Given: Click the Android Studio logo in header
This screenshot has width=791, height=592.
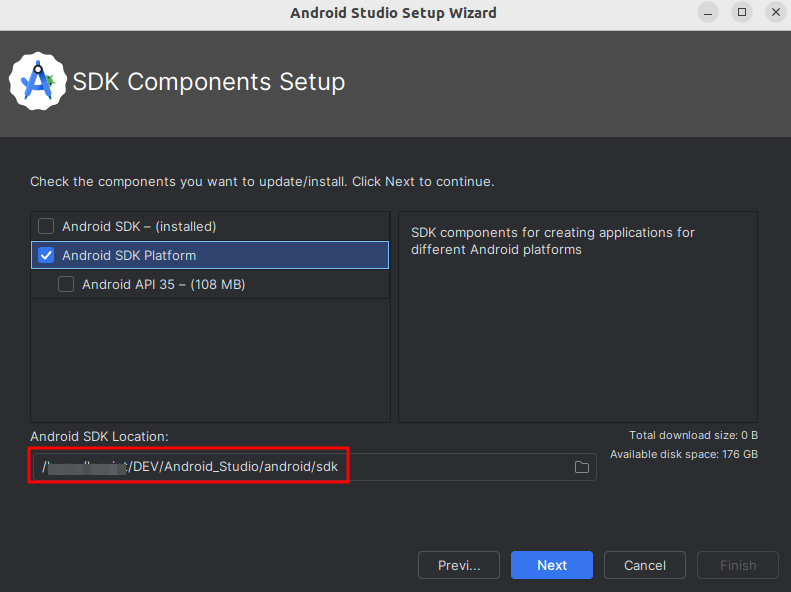Looking at the screenshot, I should pyautogui.click(x=38, y=81).
